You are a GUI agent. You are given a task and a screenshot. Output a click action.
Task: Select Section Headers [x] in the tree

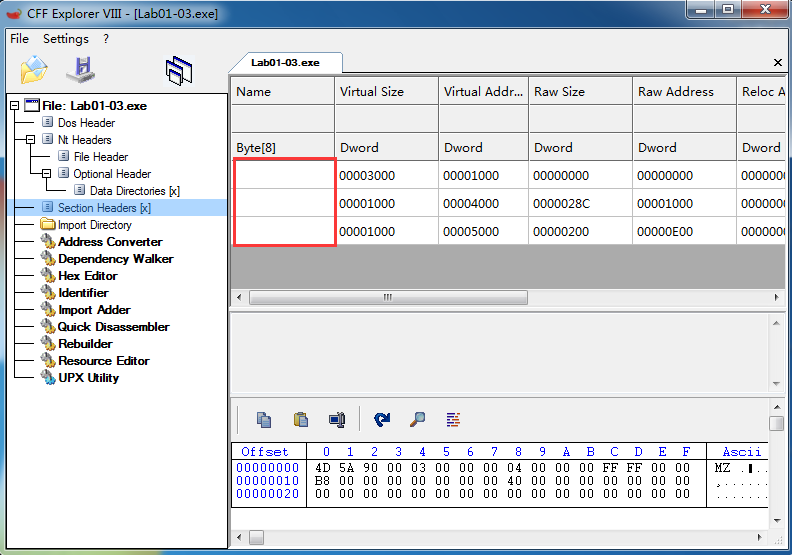(x=104, y=208)
